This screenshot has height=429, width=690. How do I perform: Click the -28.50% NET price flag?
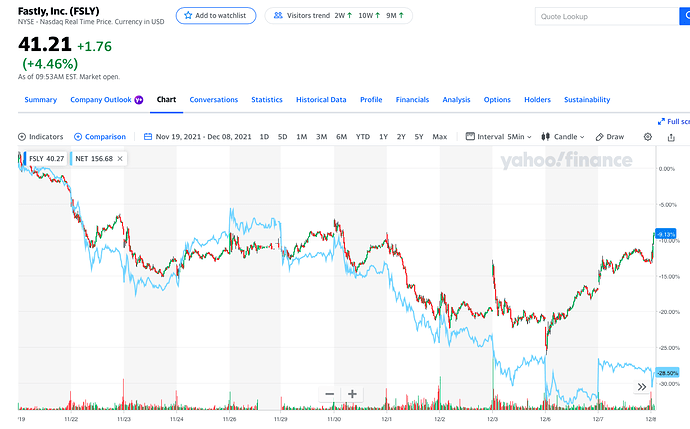(667, 373)
